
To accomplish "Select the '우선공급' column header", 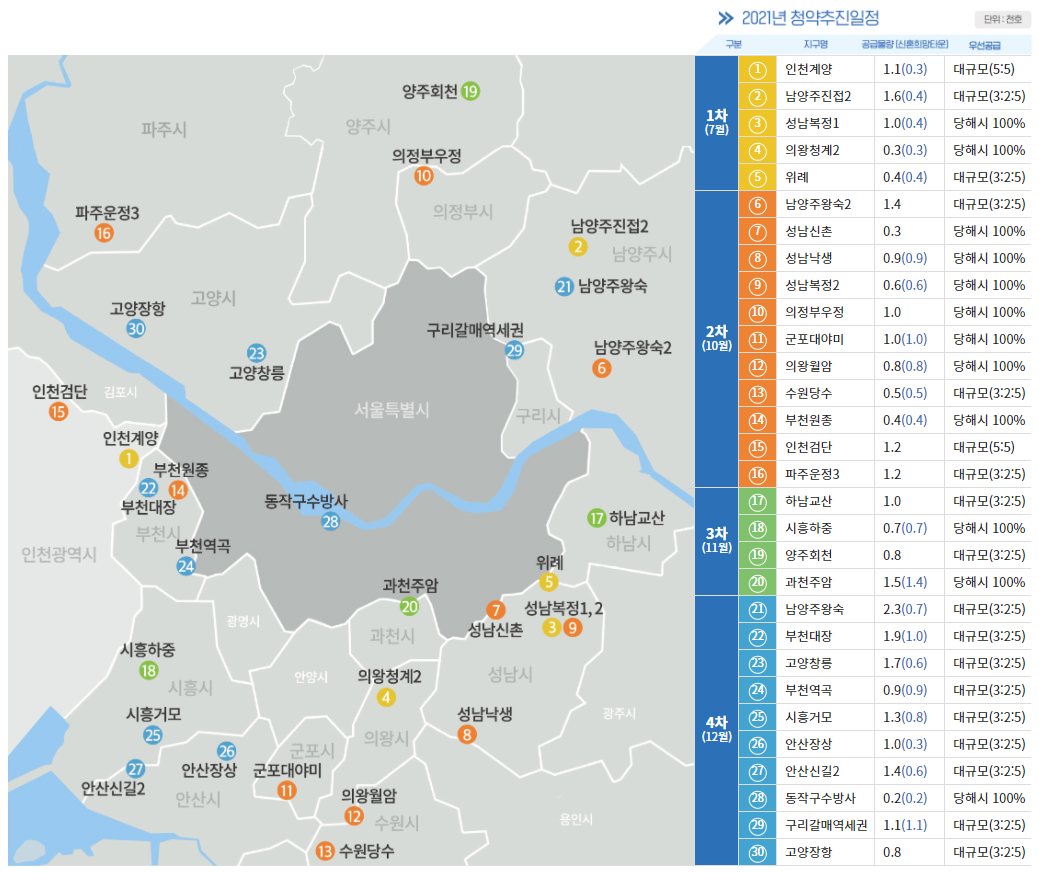I will tap(985, 45).
